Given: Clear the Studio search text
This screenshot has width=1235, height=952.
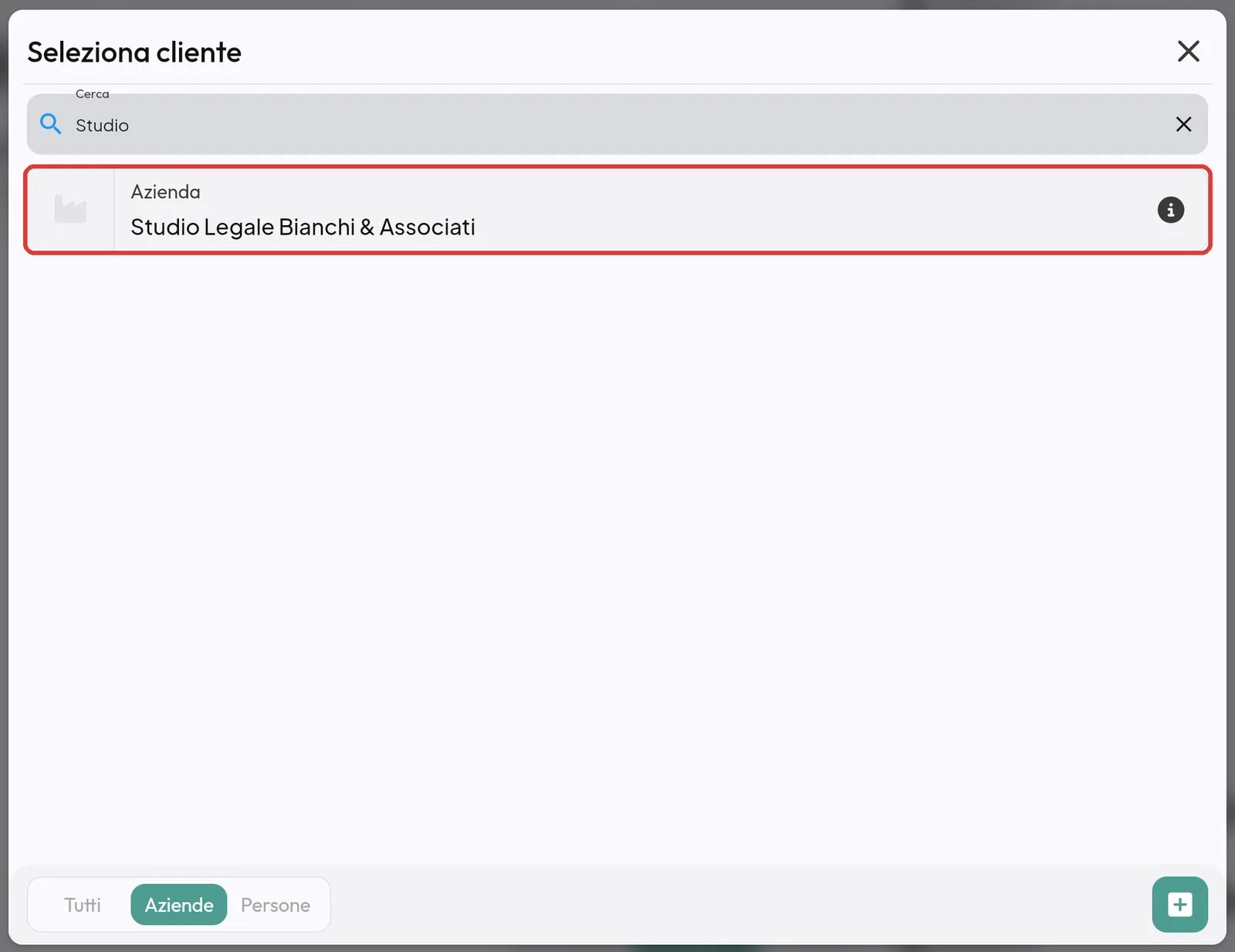Looking at the screenshot, I should pyautogui.click(x=1183, y=124).
